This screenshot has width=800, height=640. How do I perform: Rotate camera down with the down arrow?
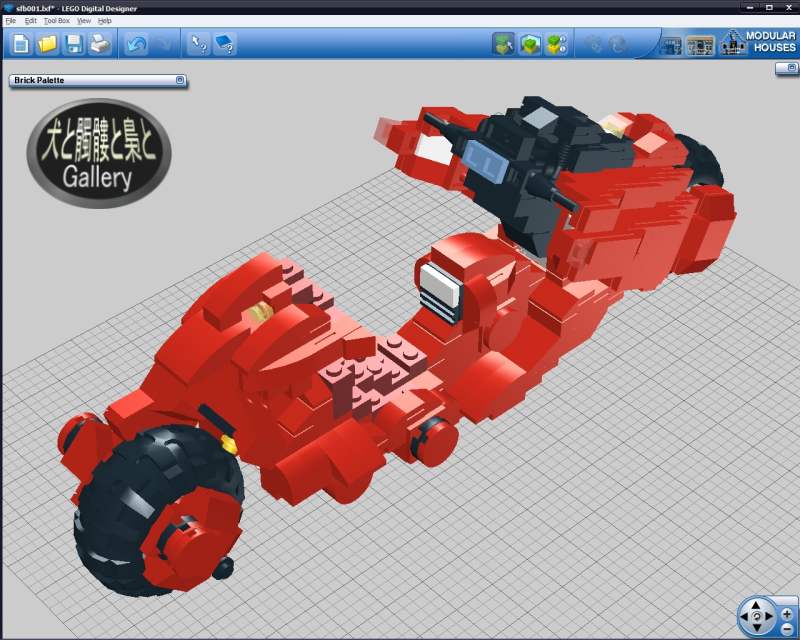pyautogui.click(x=756, y=628)
